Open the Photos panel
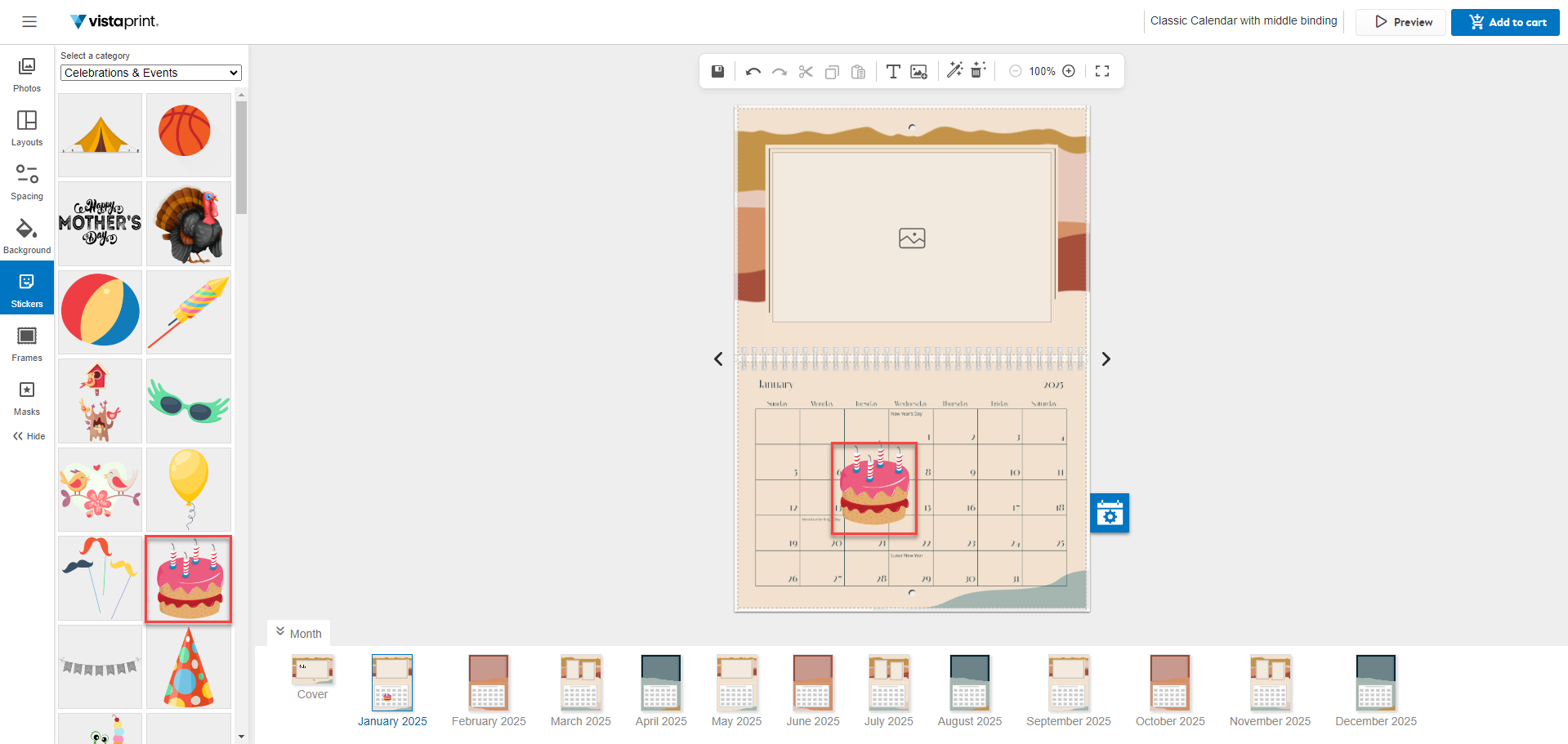The width and height of the screenshot is (1568, 744). coord(27,74)
